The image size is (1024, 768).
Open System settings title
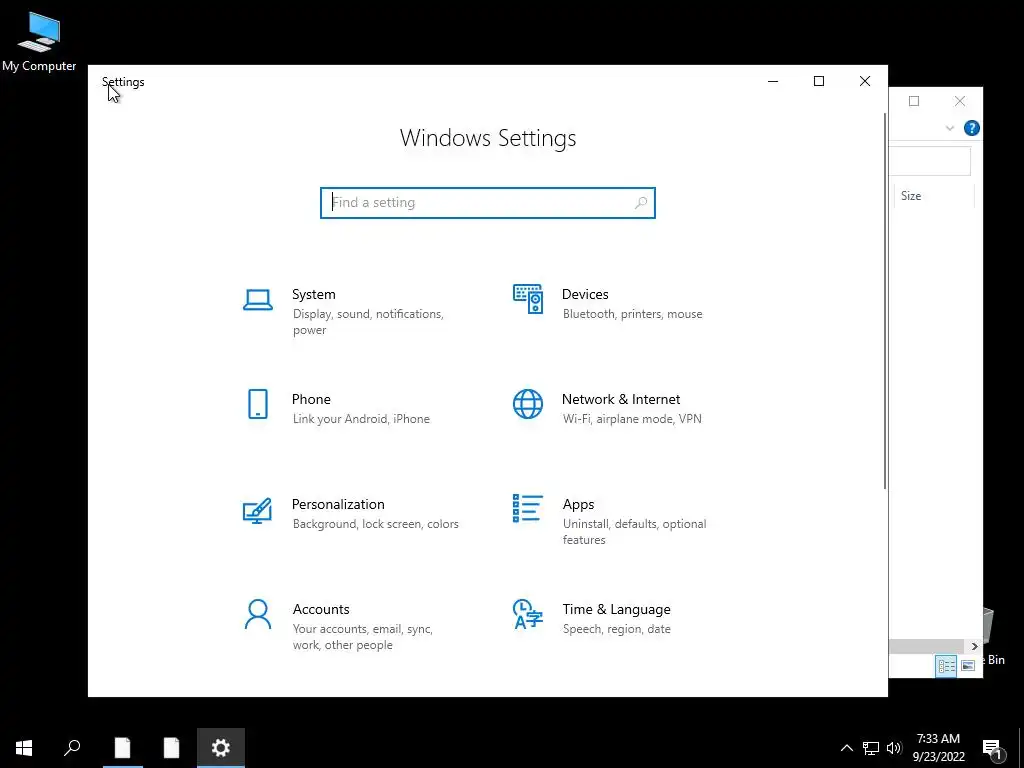point(313,295)
